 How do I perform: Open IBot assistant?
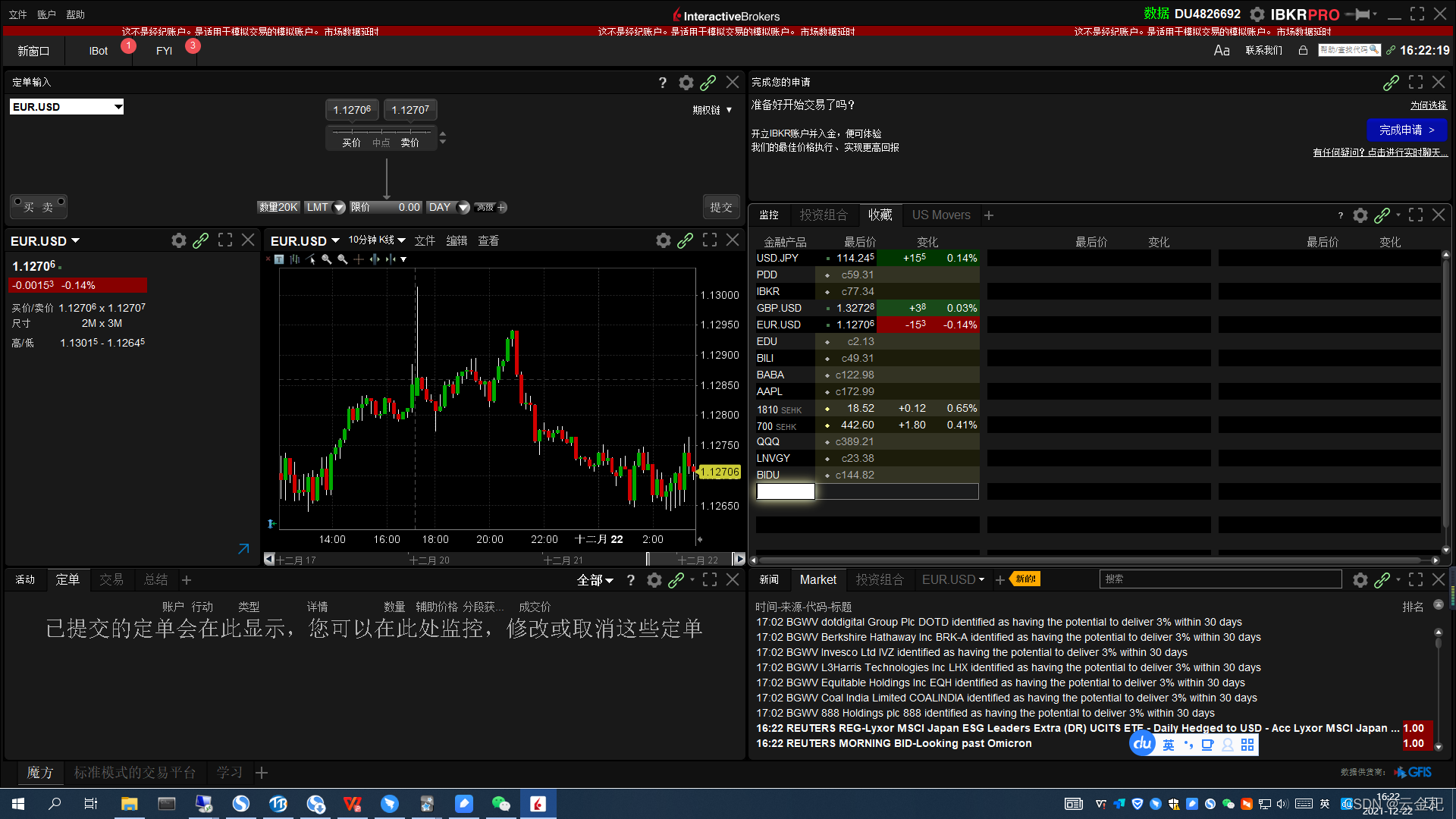tap(99, 51)
